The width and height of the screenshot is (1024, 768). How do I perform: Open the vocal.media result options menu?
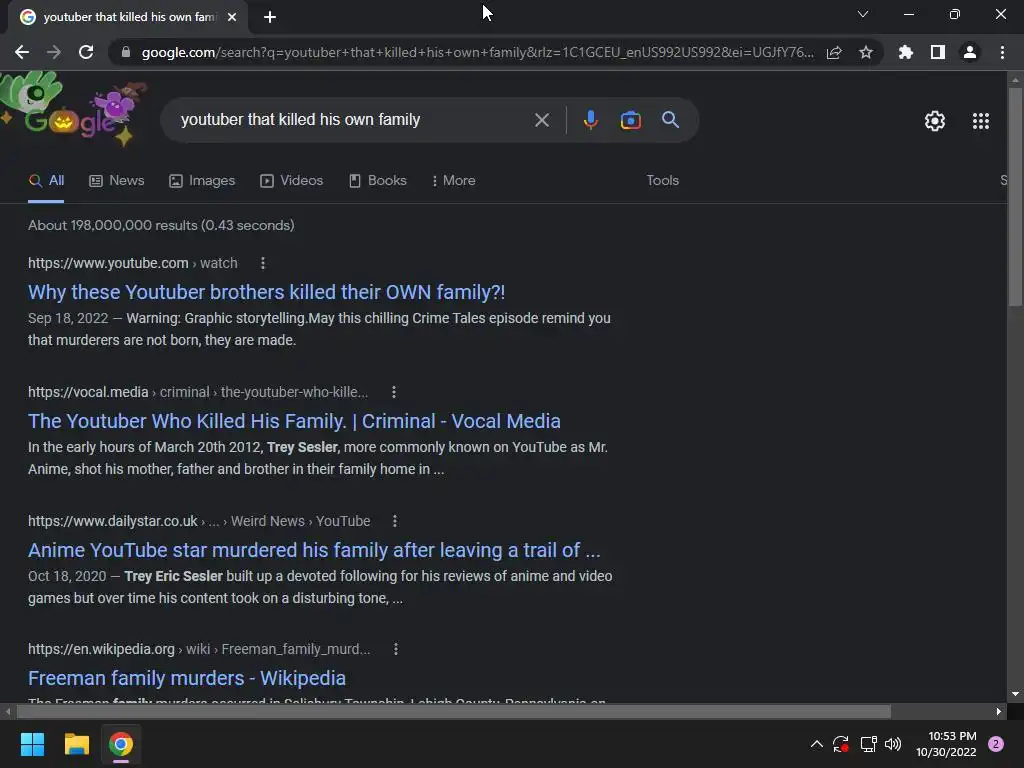point(393,392)
